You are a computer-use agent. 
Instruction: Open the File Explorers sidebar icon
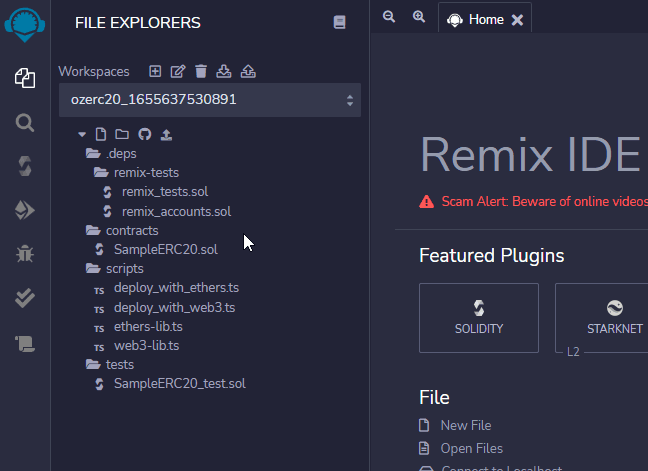[25, 78]
